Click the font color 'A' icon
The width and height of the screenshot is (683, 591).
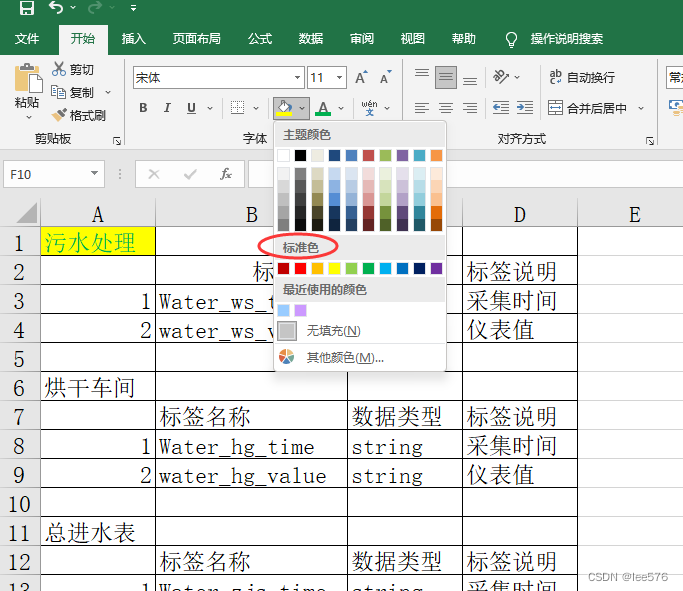pos(323,108)
